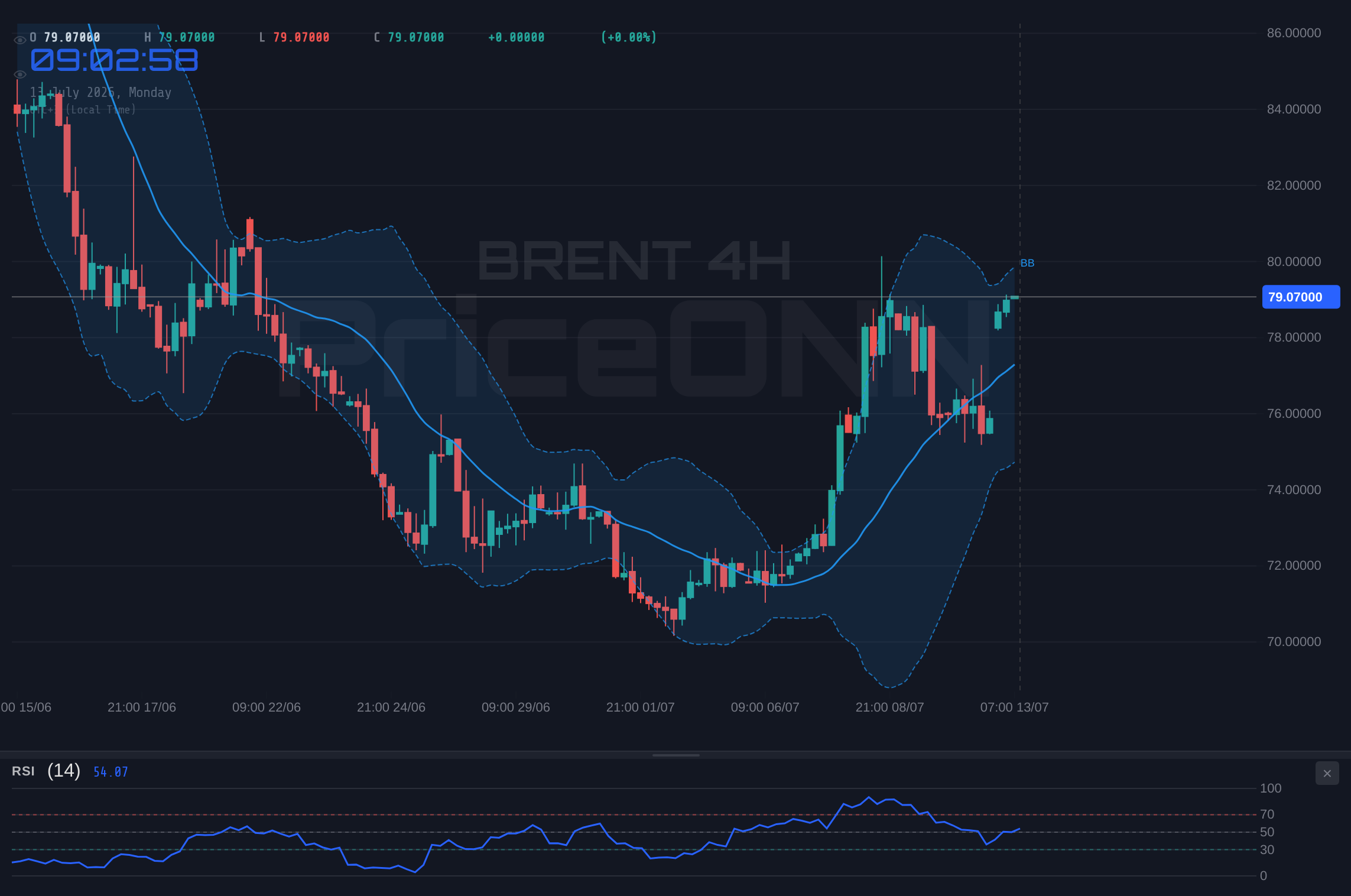Click the BB Bollinger Bands label

tap(1027, 263)
